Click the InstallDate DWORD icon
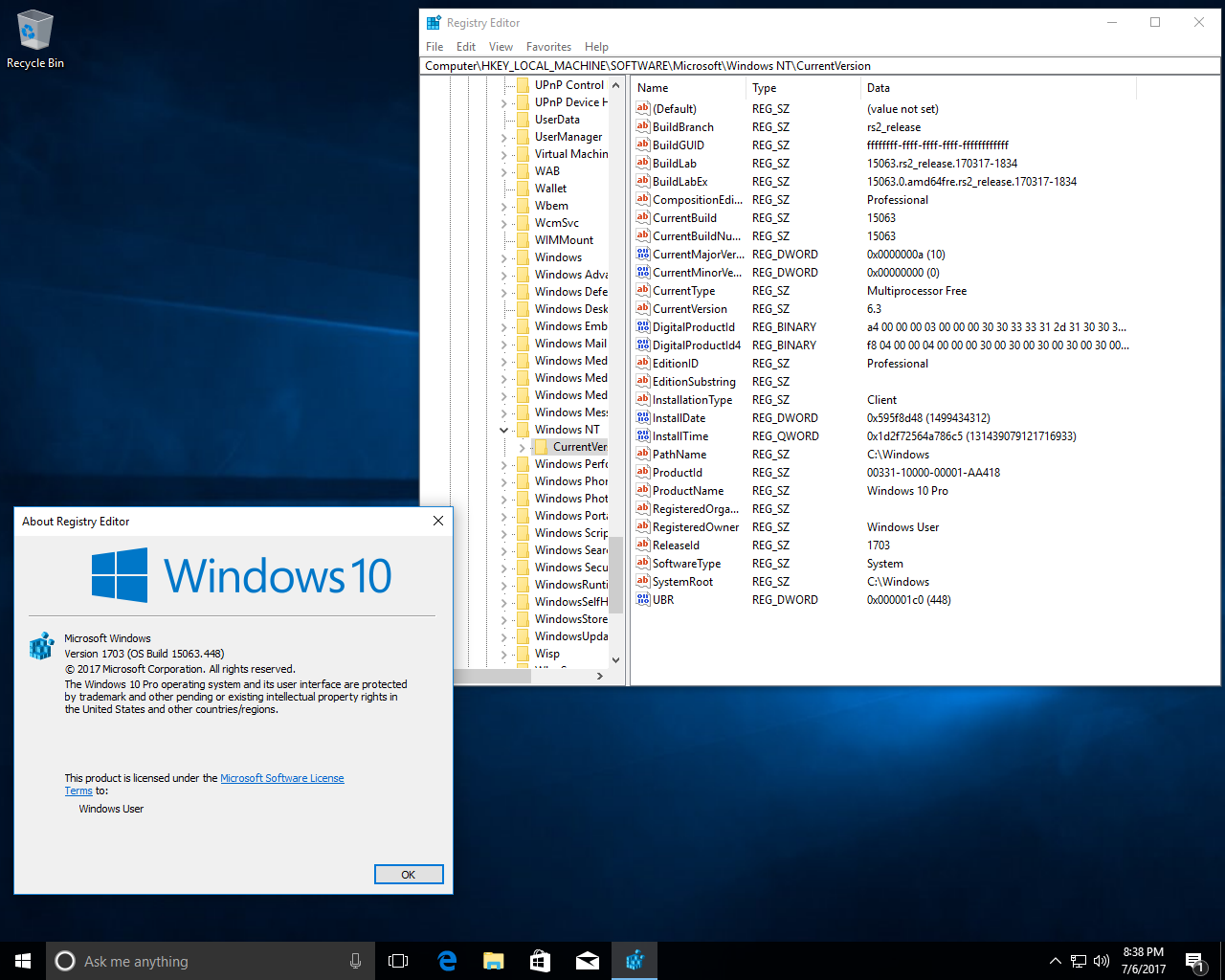 (643, 418)
